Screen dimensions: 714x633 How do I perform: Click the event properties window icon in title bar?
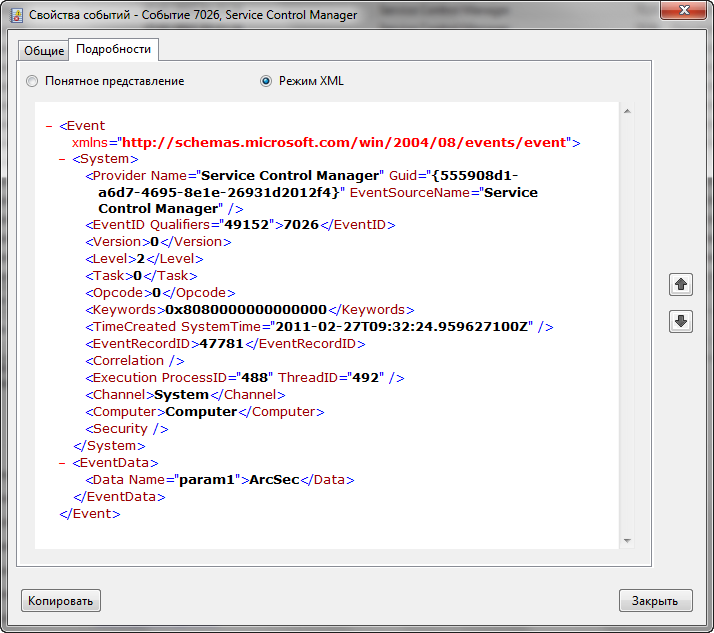pos(16,16)
